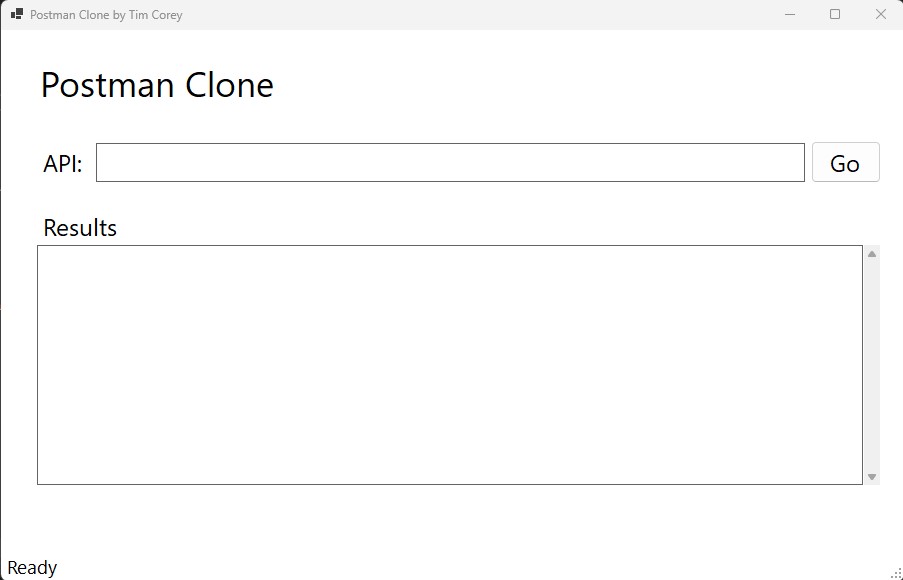Click the "Results" label
This screenshot has height=580, width=903.
tap(80, 228)
